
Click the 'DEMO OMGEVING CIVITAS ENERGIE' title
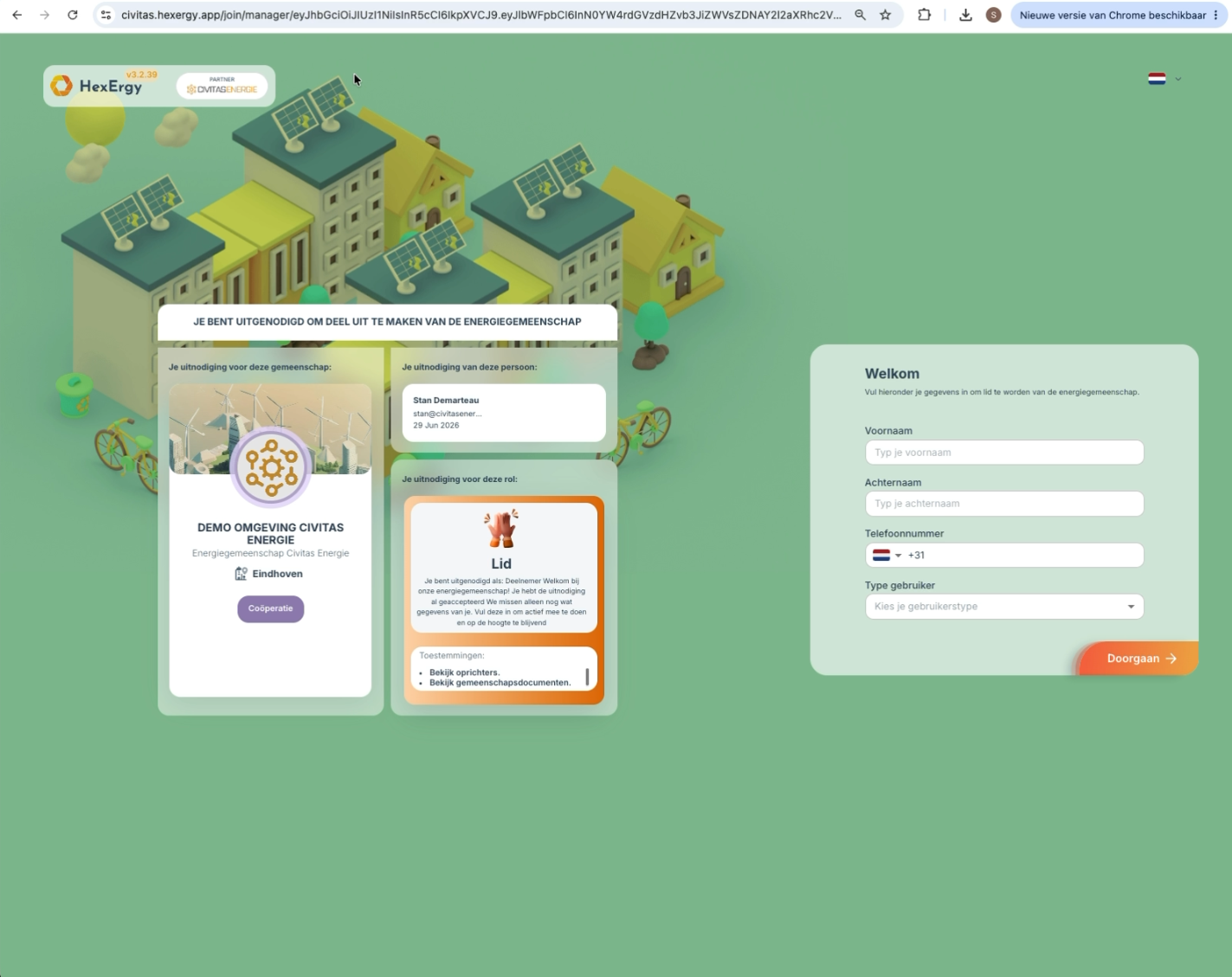click(x=270, y=533)
